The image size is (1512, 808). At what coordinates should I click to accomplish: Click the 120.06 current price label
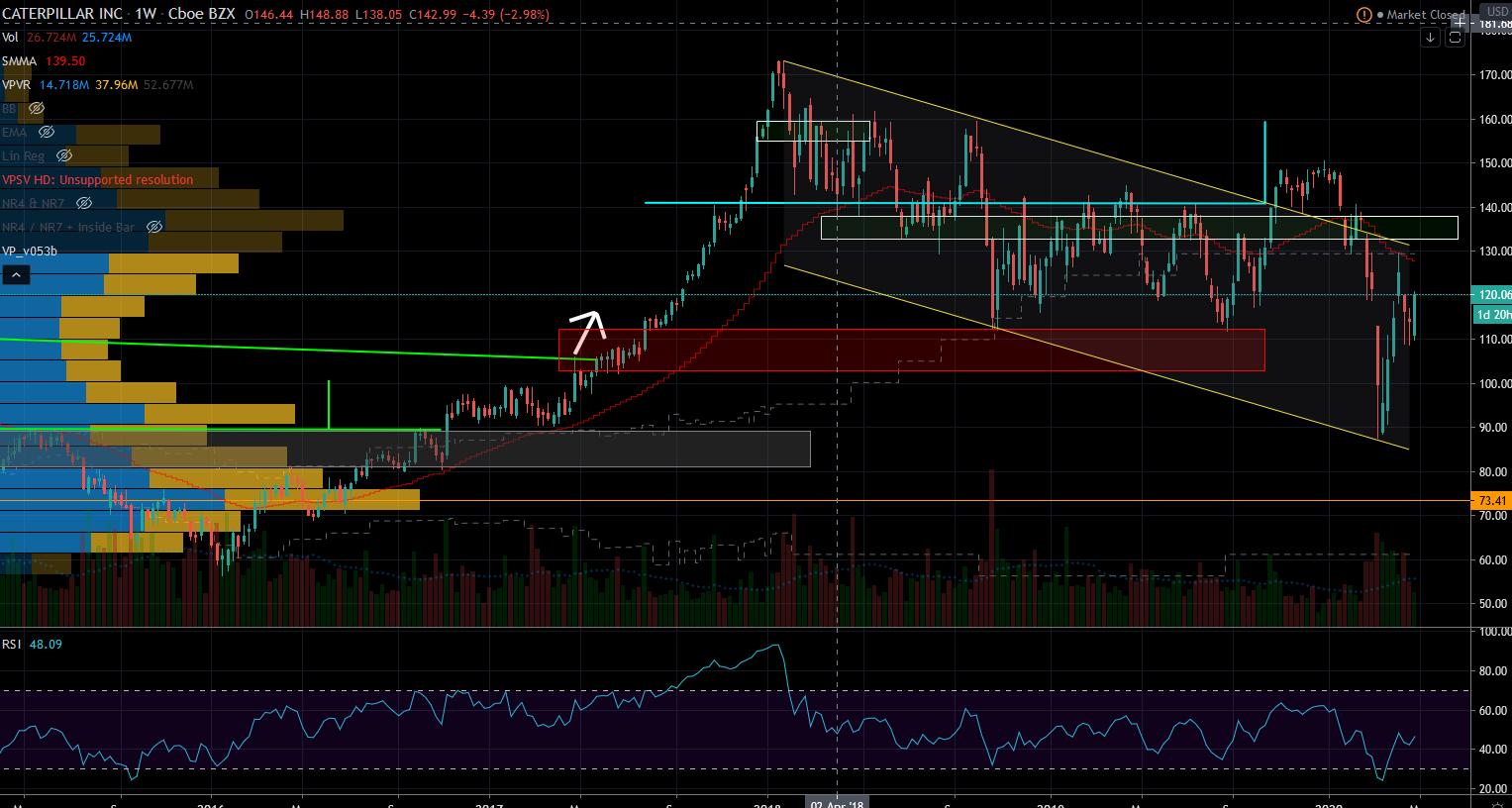pyautogui.click(x=1493, y=294)
